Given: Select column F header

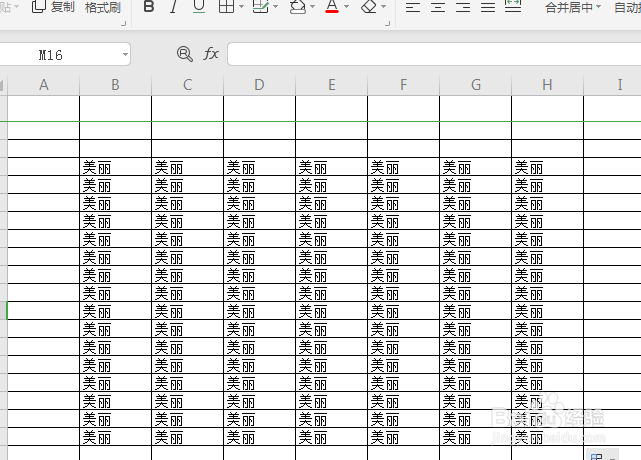Looking at the screenshot, I should click(x=403, y=85).
